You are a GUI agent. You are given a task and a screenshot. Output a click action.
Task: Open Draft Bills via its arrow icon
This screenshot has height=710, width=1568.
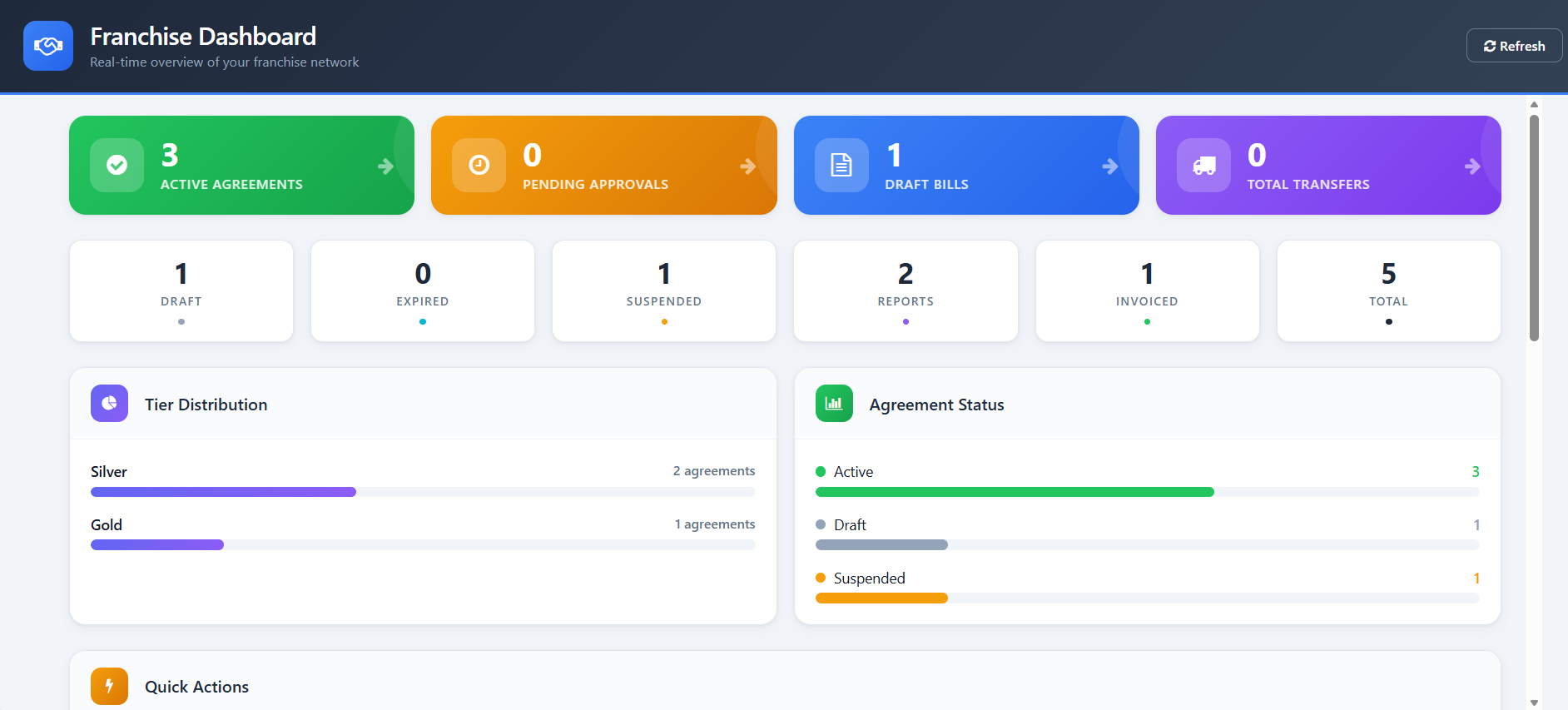[1109, 166]
